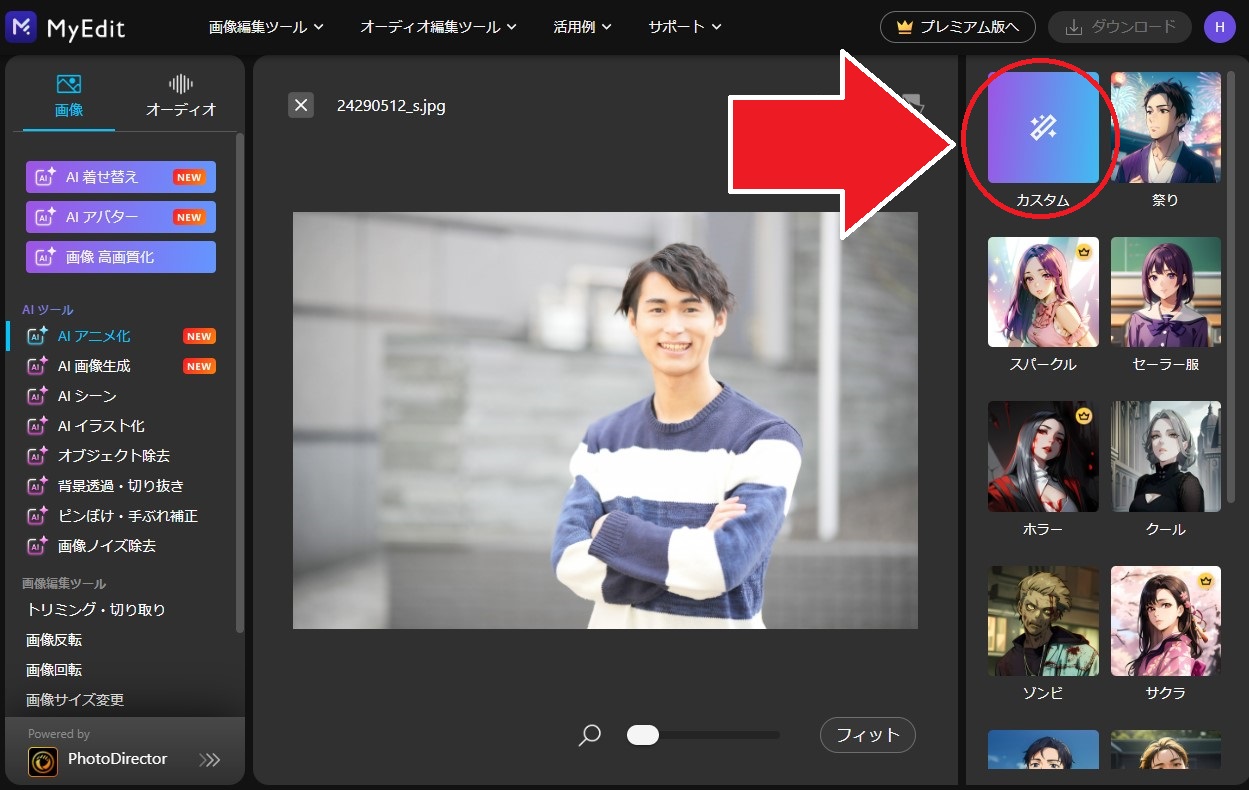
Task: Click the zoom slider handle
Action: click(x=643, y=736)
